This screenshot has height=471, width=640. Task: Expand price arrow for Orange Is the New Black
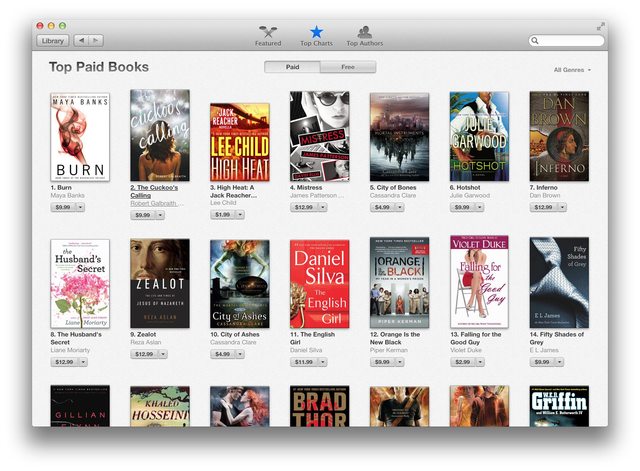click(x=400, y=362)
